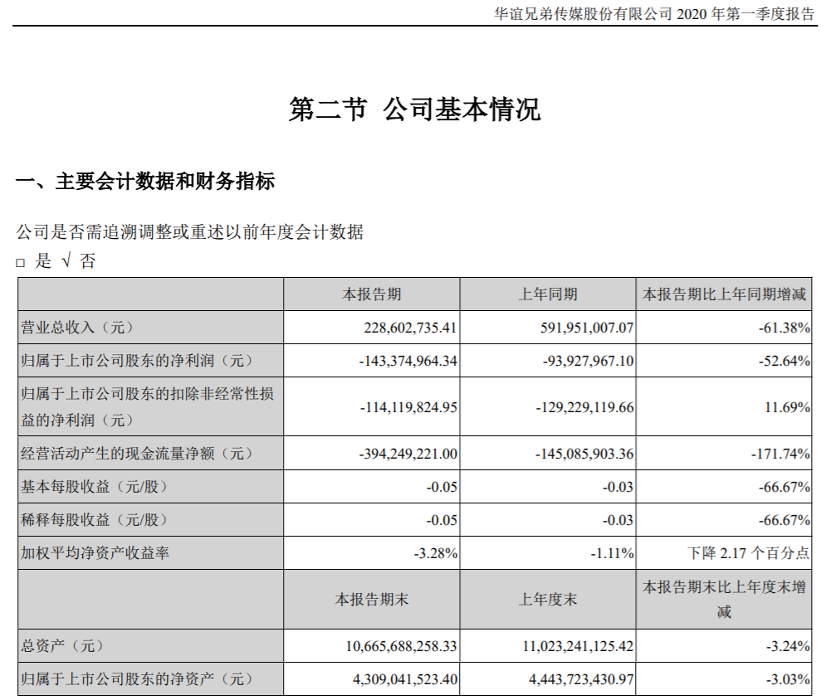The height and width of the screenshot is (700, 830).
Task: Click row label 归属于上市公司股东的净资产（元）
Action: pos(137,679)
